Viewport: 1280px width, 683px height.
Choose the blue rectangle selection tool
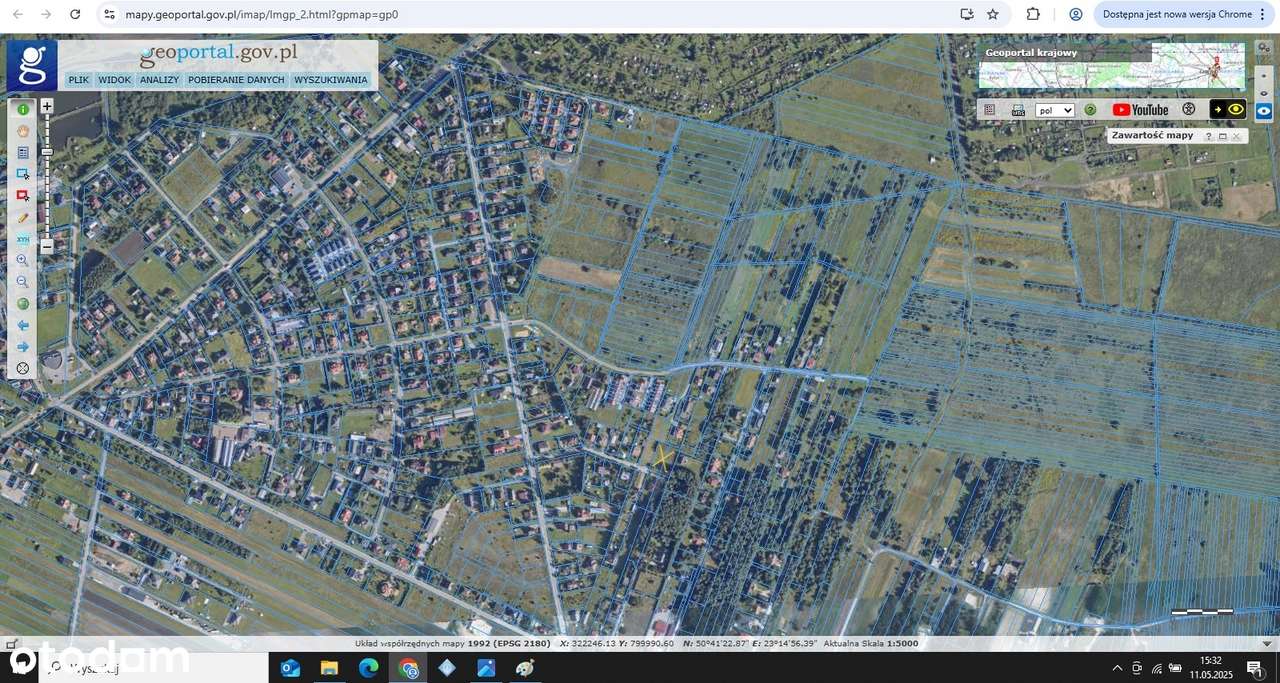coord(23,174)
